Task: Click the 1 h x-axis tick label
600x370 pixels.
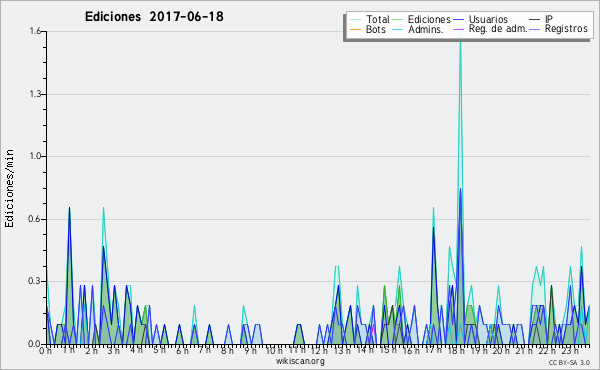Action: click(69, 350)
